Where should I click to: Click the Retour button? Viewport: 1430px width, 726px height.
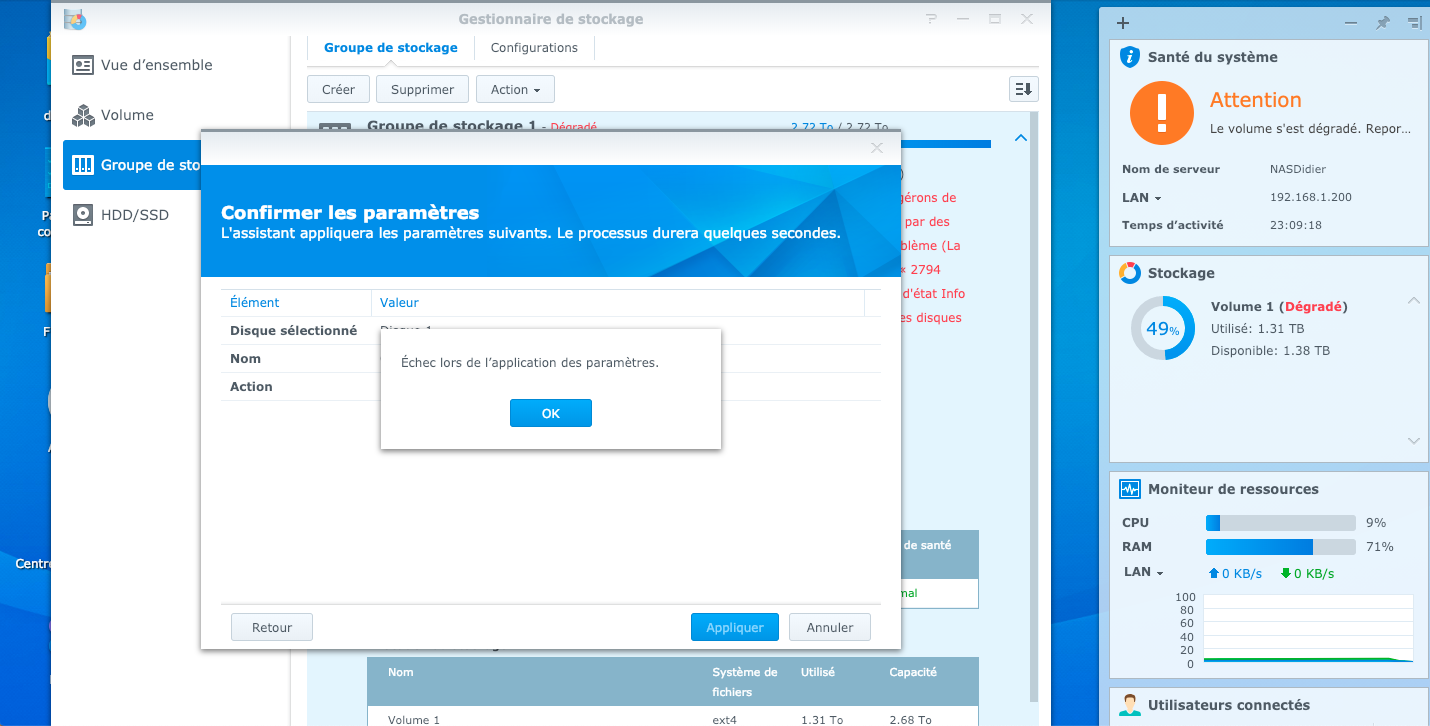click(272, 627)
